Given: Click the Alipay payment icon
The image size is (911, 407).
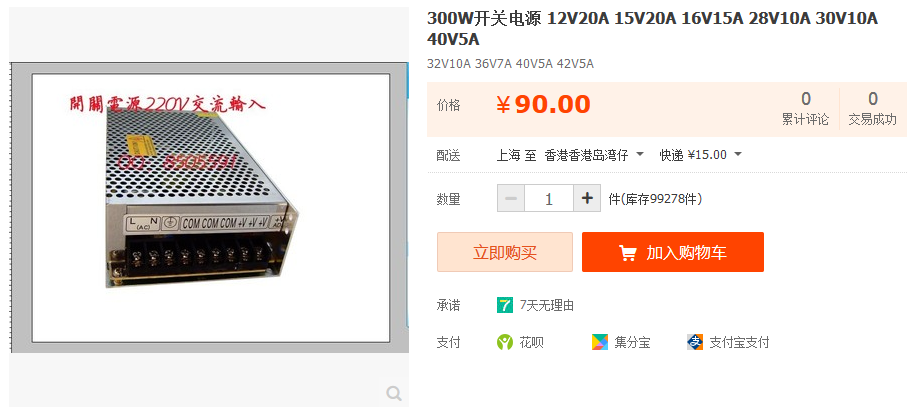Looking at the screenshot, I should 694,342.
